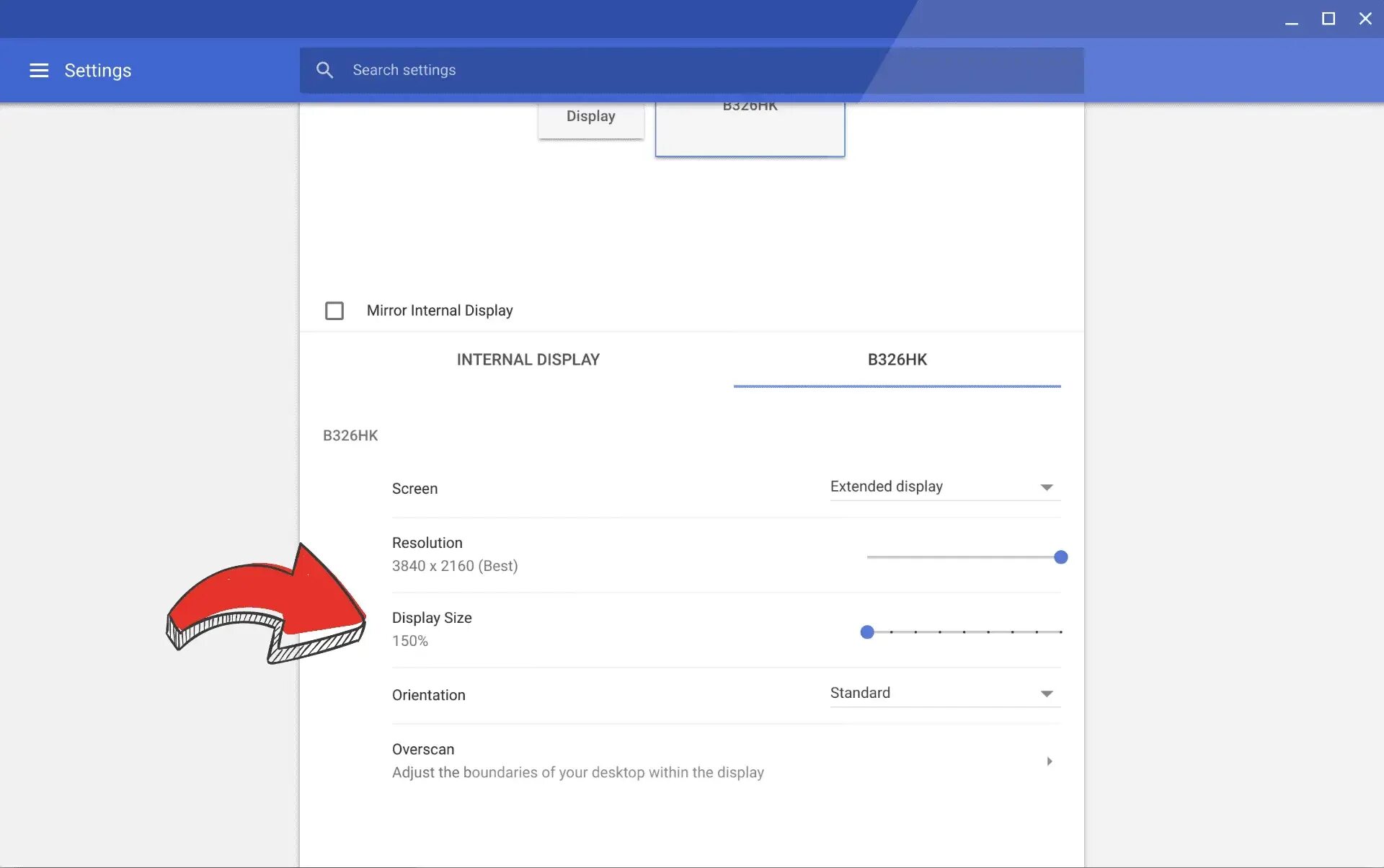Switch to the Internal Display tab
This screenshot has height=868, width=1384.
528,360
